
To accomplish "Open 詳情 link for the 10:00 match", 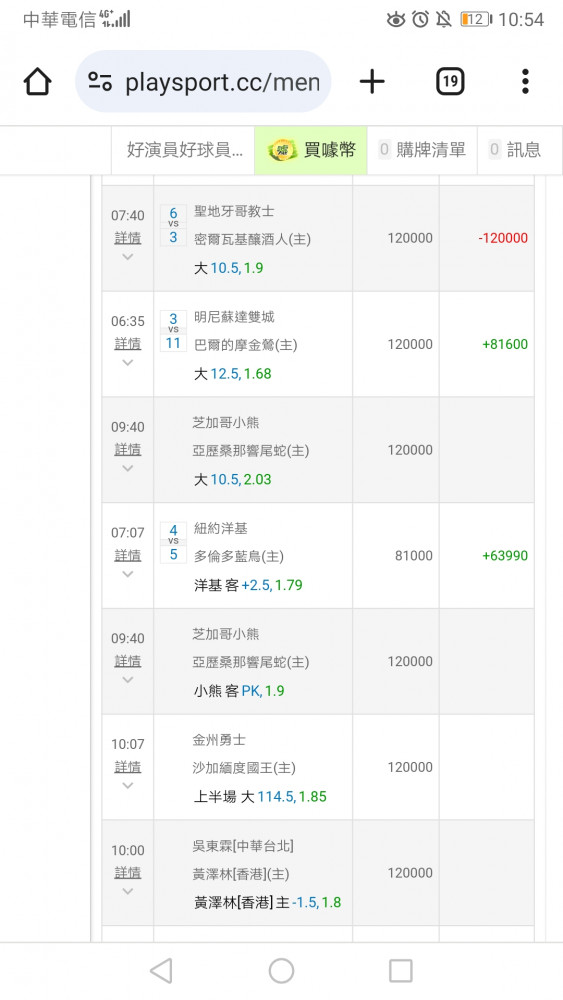I will (128, 872).
